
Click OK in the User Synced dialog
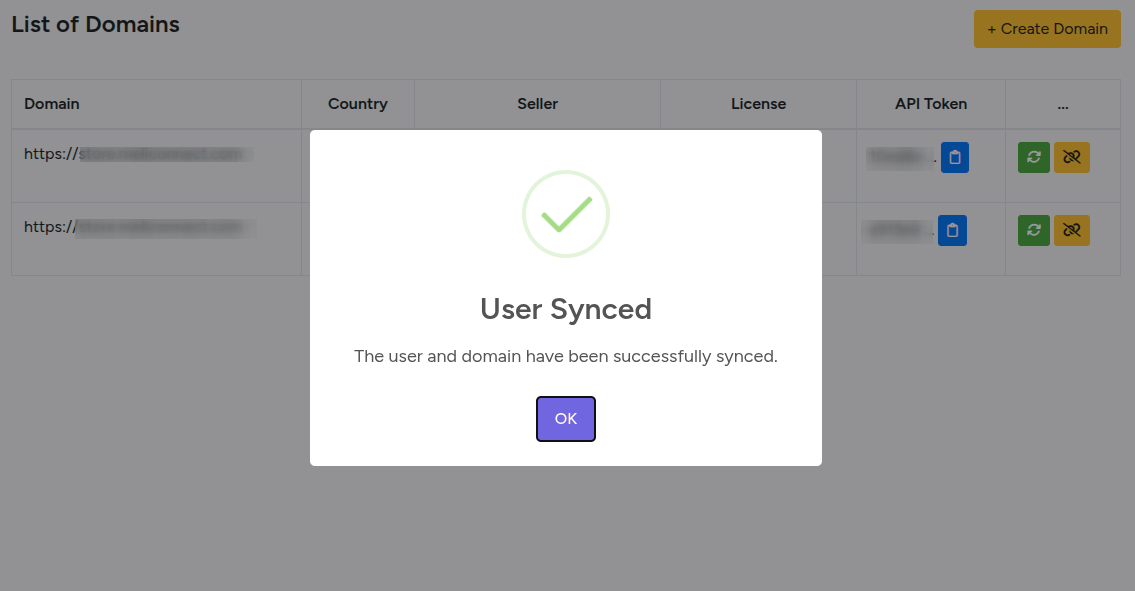566,419
